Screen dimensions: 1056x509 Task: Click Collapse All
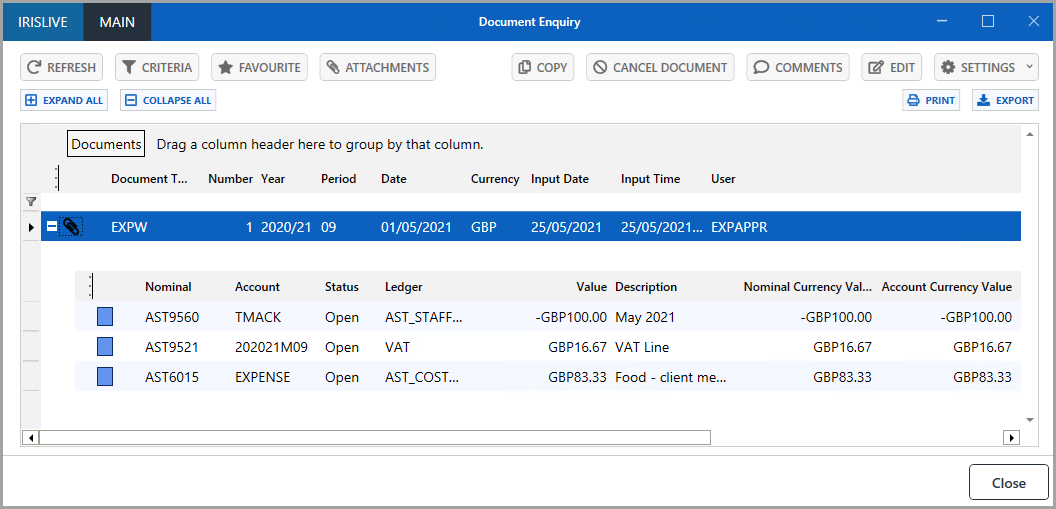(x=168, y=100)
